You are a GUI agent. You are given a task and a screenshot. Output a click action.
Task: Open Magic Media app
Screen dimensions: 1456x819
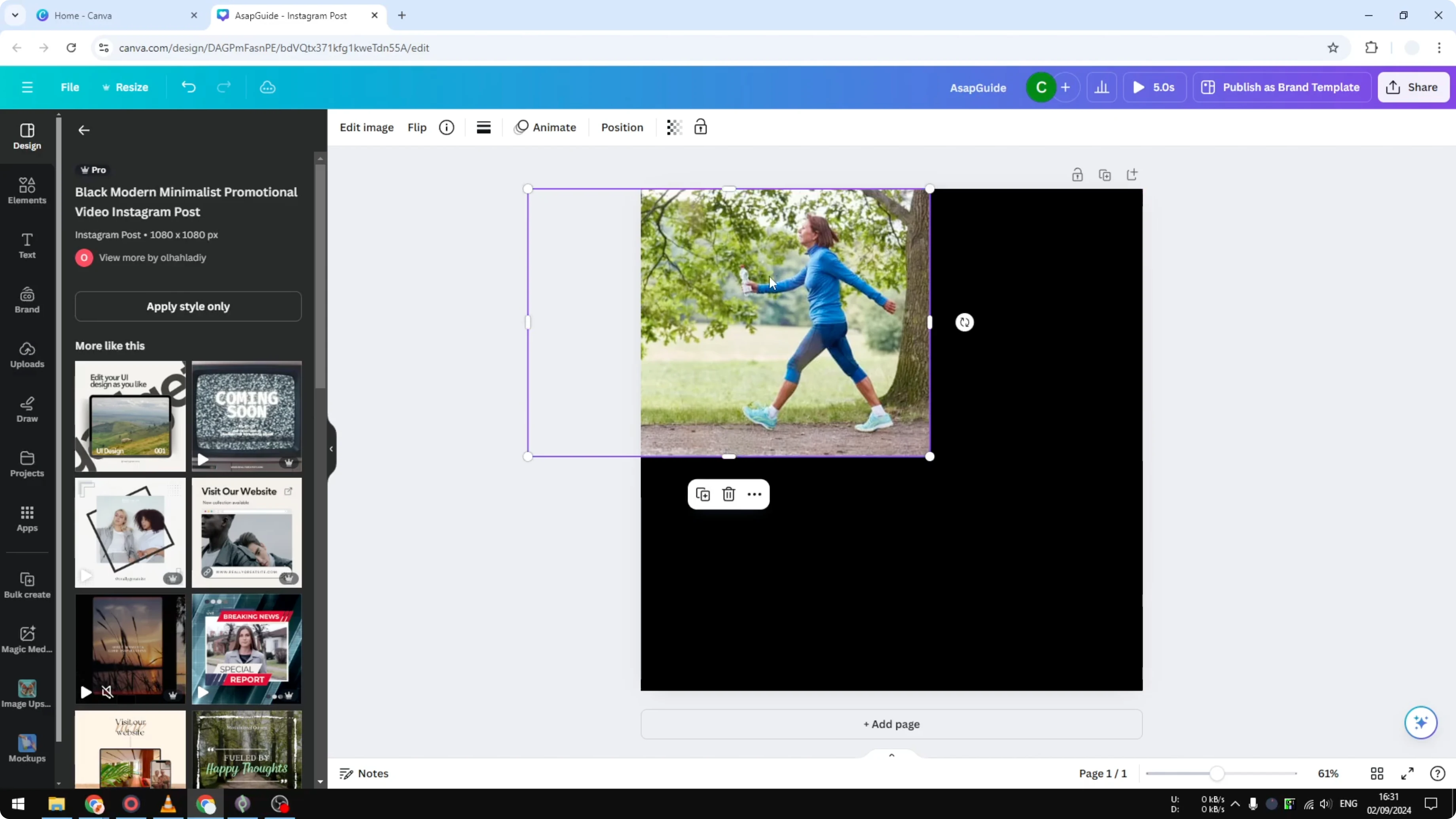tap(27, 640)
